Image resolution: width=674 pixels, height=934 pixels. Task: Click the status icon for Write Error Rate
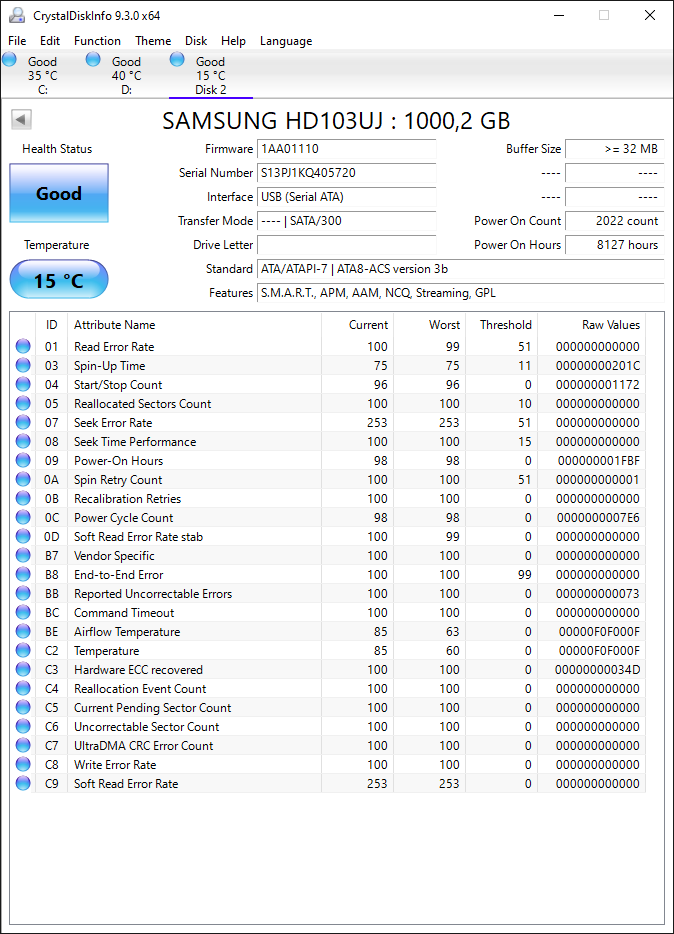tap(23, 764)
